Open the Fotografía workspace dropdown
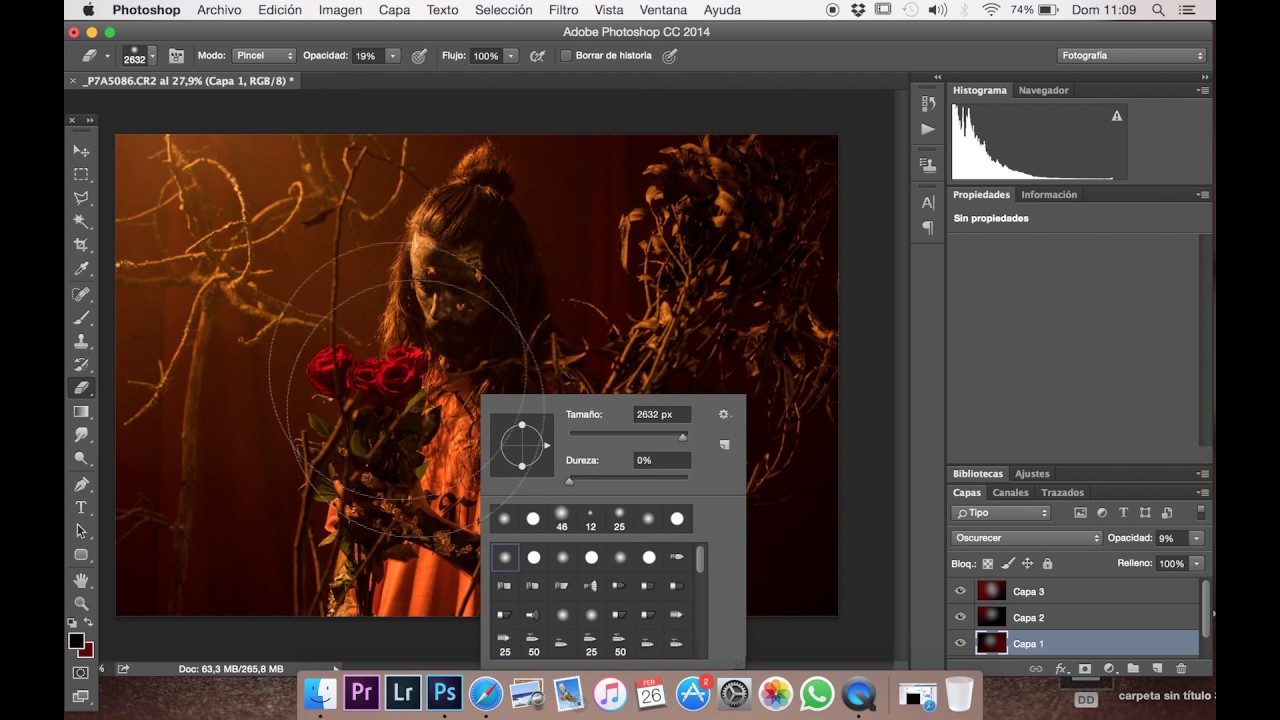The height and width of the screenshot is (720, 1280). tap(1132, 56)
